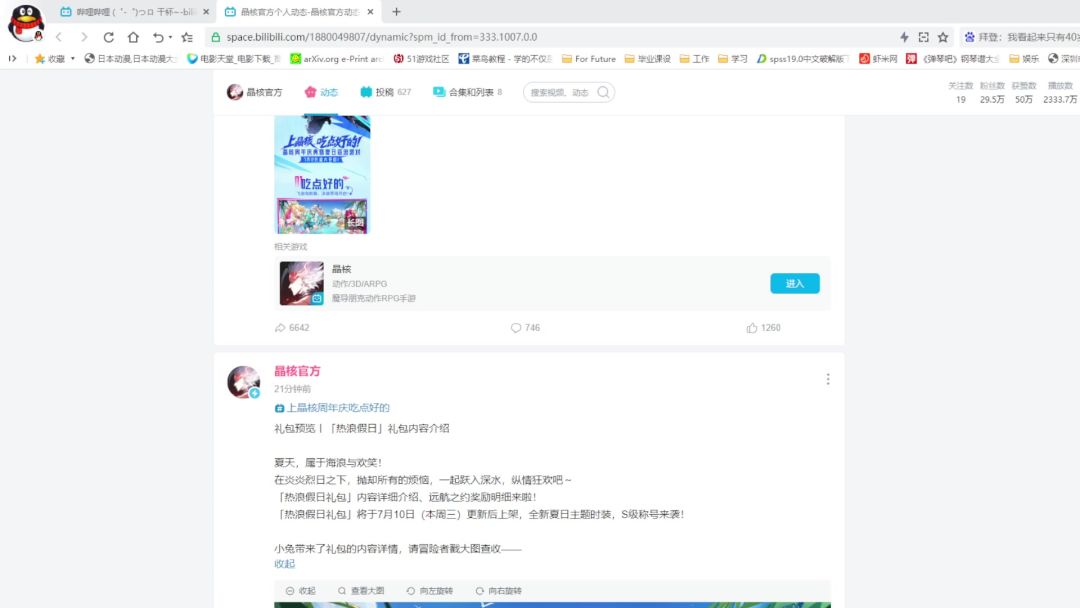
Task: Open comments with 746 replies
Action: pos(525,328)
